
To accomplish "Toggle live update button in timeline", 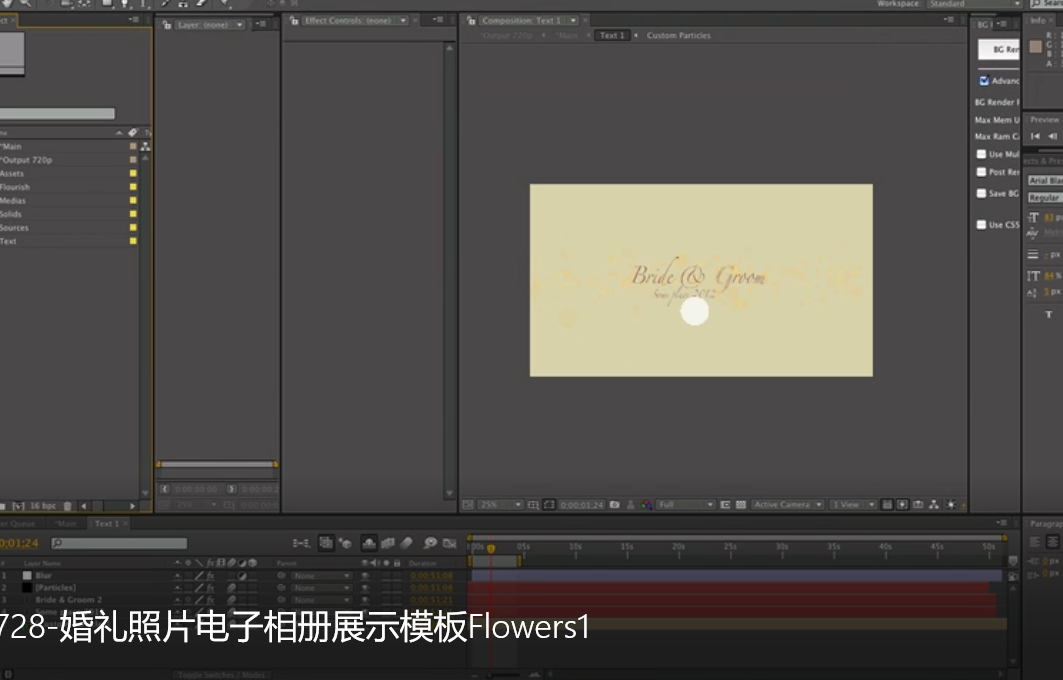I will point(326,543).
